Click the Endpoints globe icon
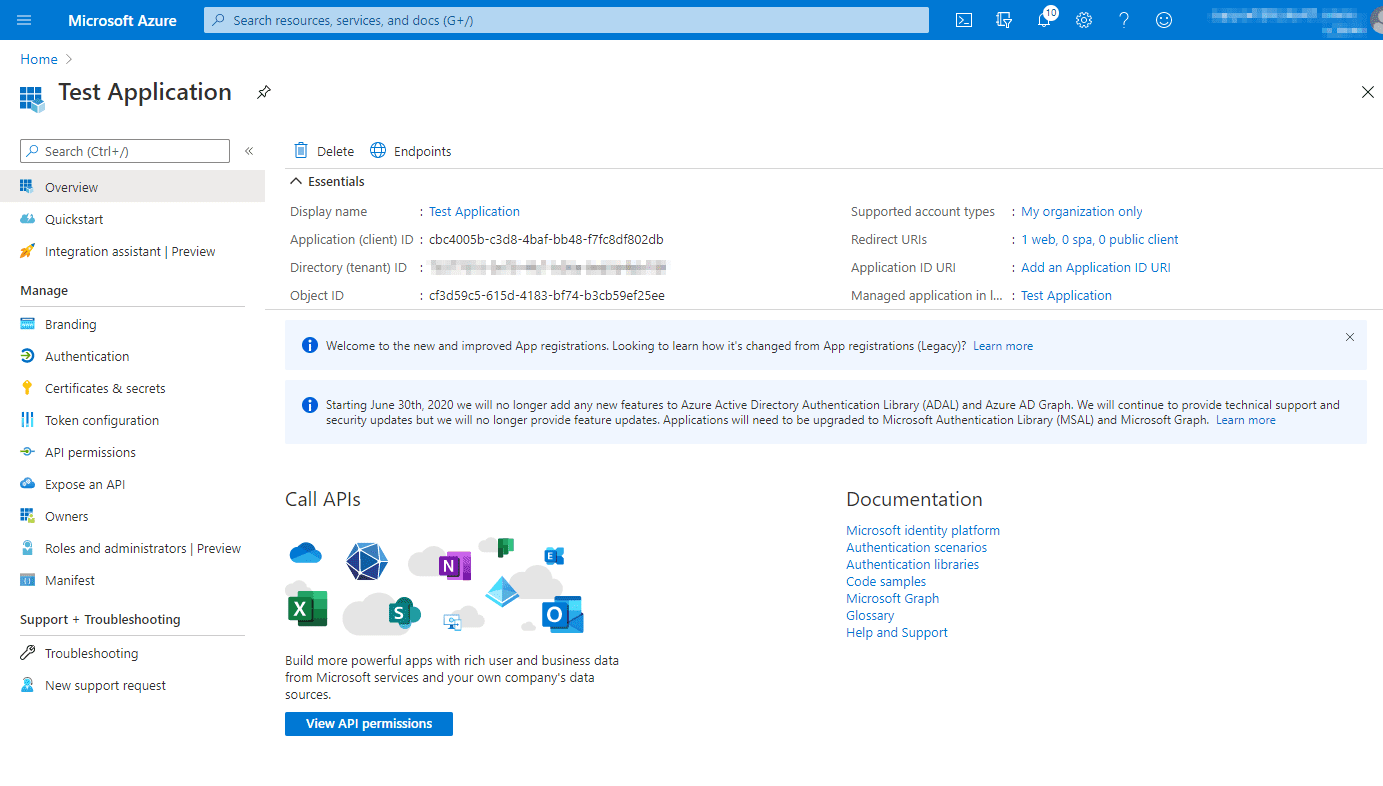Image resolution: width=1383 pixels, height=786 pixels. pos(378,151)
